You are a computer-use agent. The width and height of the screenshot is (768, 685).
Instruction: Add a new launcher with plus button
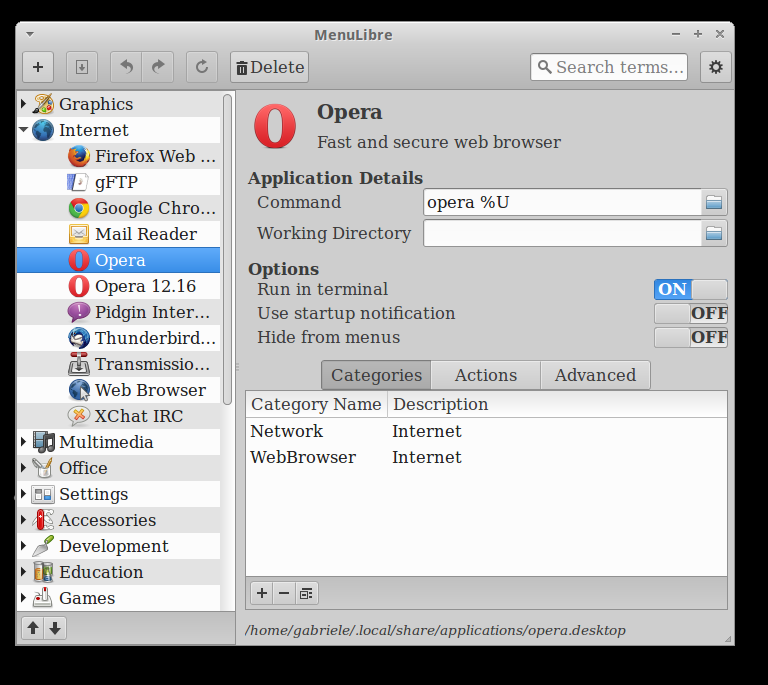click(38, 67)
